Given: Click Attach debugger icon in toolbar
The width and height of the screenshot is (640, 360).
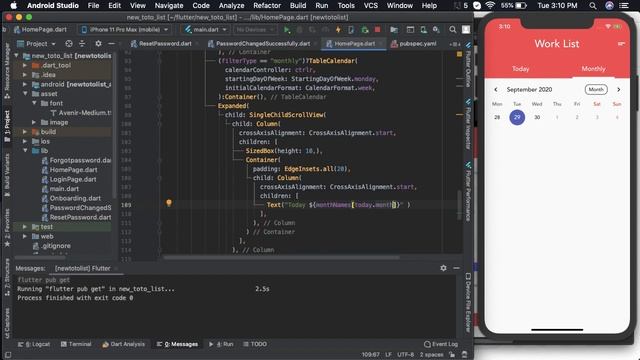Looking at the screenshot, I should click(364, 30).
